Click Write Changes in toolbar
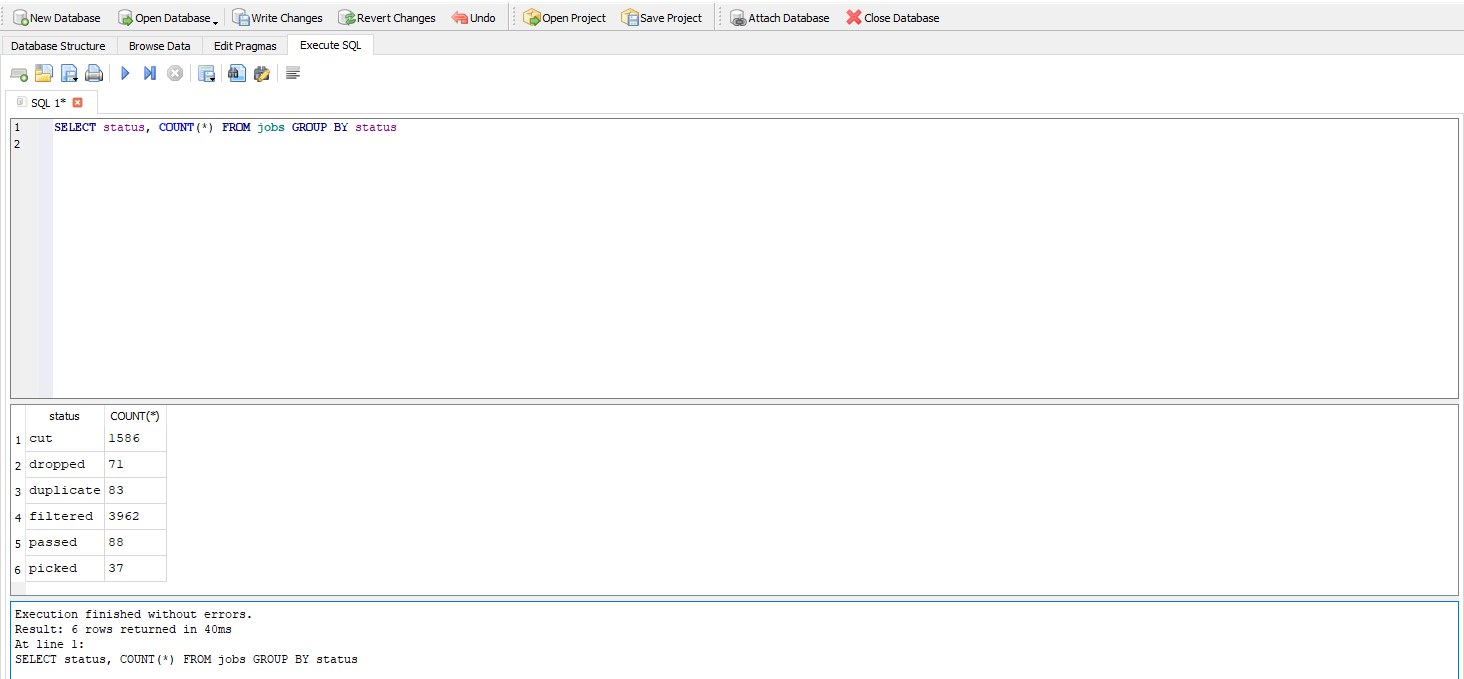This screenshot has width=1464, height=679. [278, 17]
